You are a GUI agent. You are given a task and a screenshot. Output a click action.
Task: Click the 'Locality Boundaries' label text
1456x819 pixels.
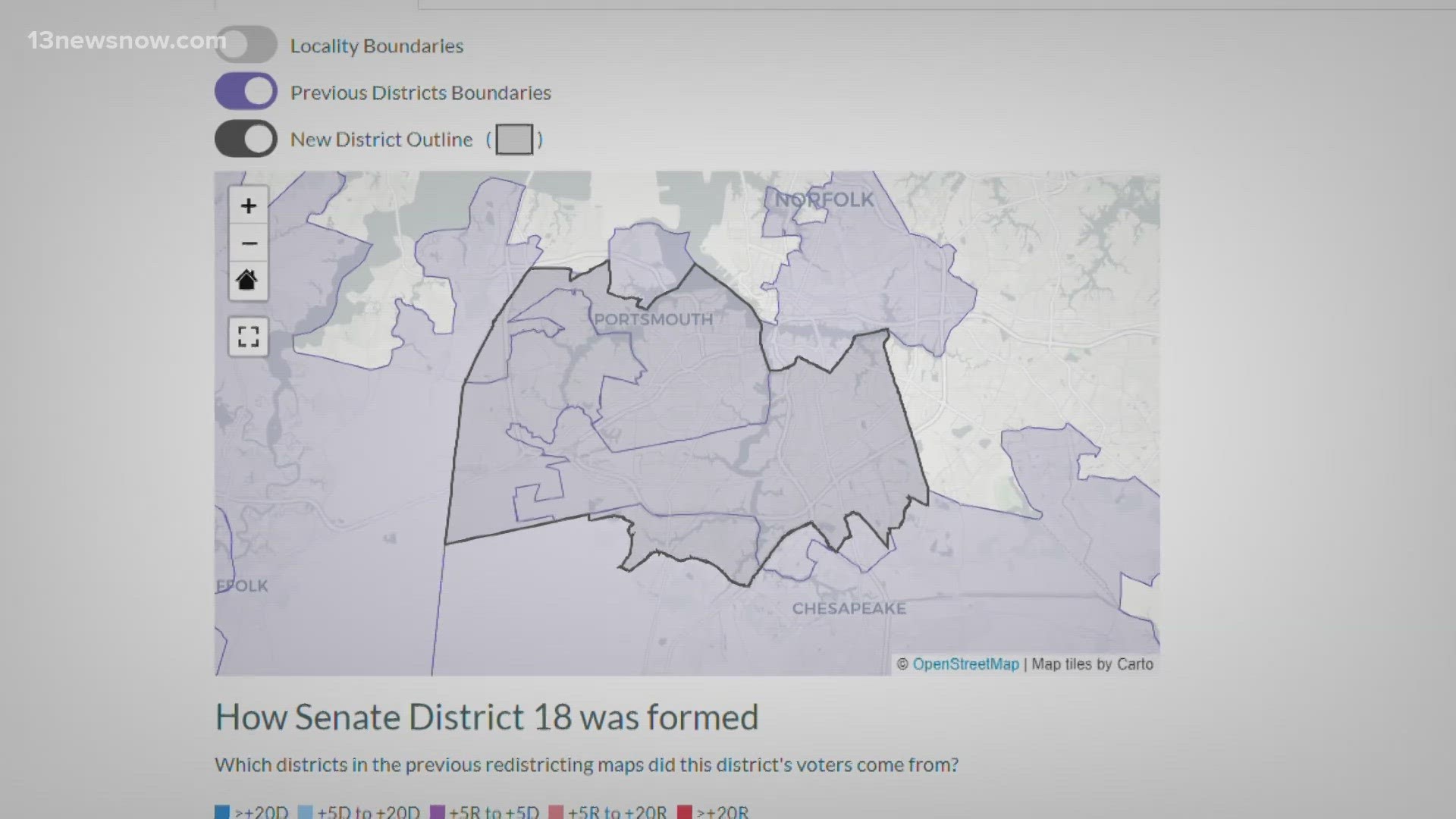(377, 45)
